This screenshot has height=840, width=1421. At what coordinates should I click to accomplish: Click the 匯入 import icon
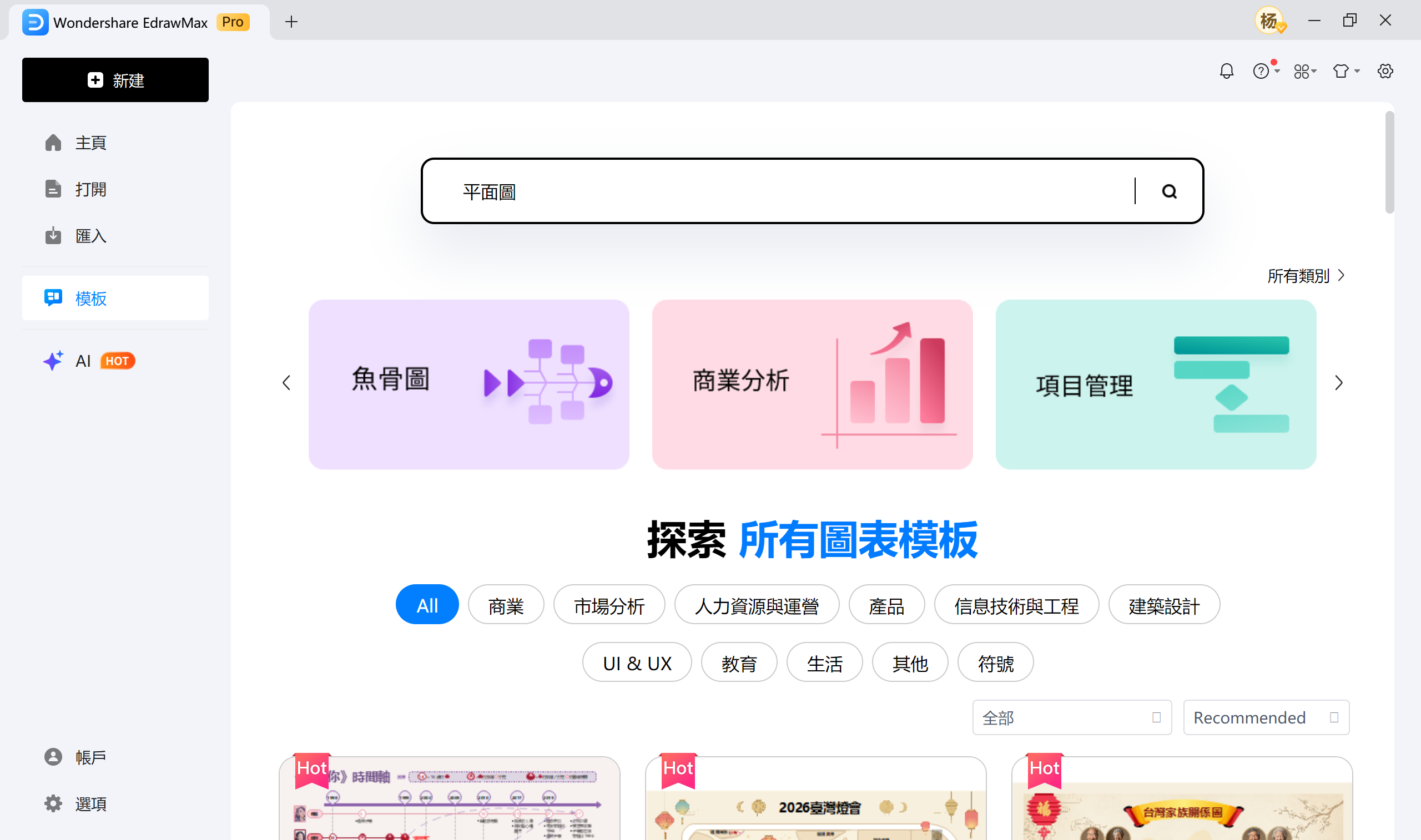coord(53,235)
